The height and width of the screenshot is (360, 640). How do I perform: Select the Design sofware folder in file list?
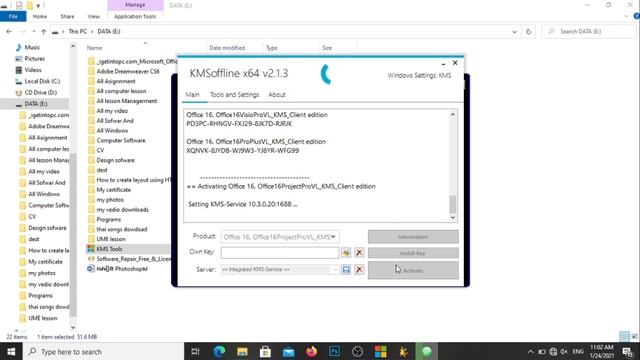tap(115, 160)
